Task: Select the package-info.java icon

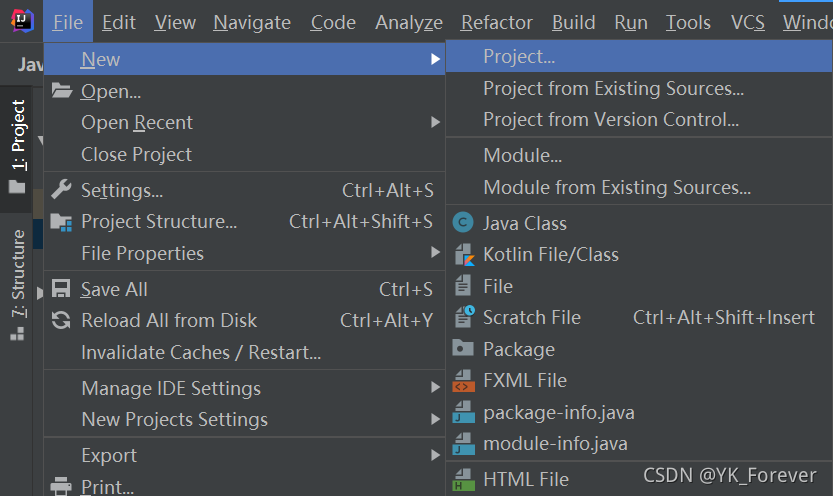Action: click(463, 412)
